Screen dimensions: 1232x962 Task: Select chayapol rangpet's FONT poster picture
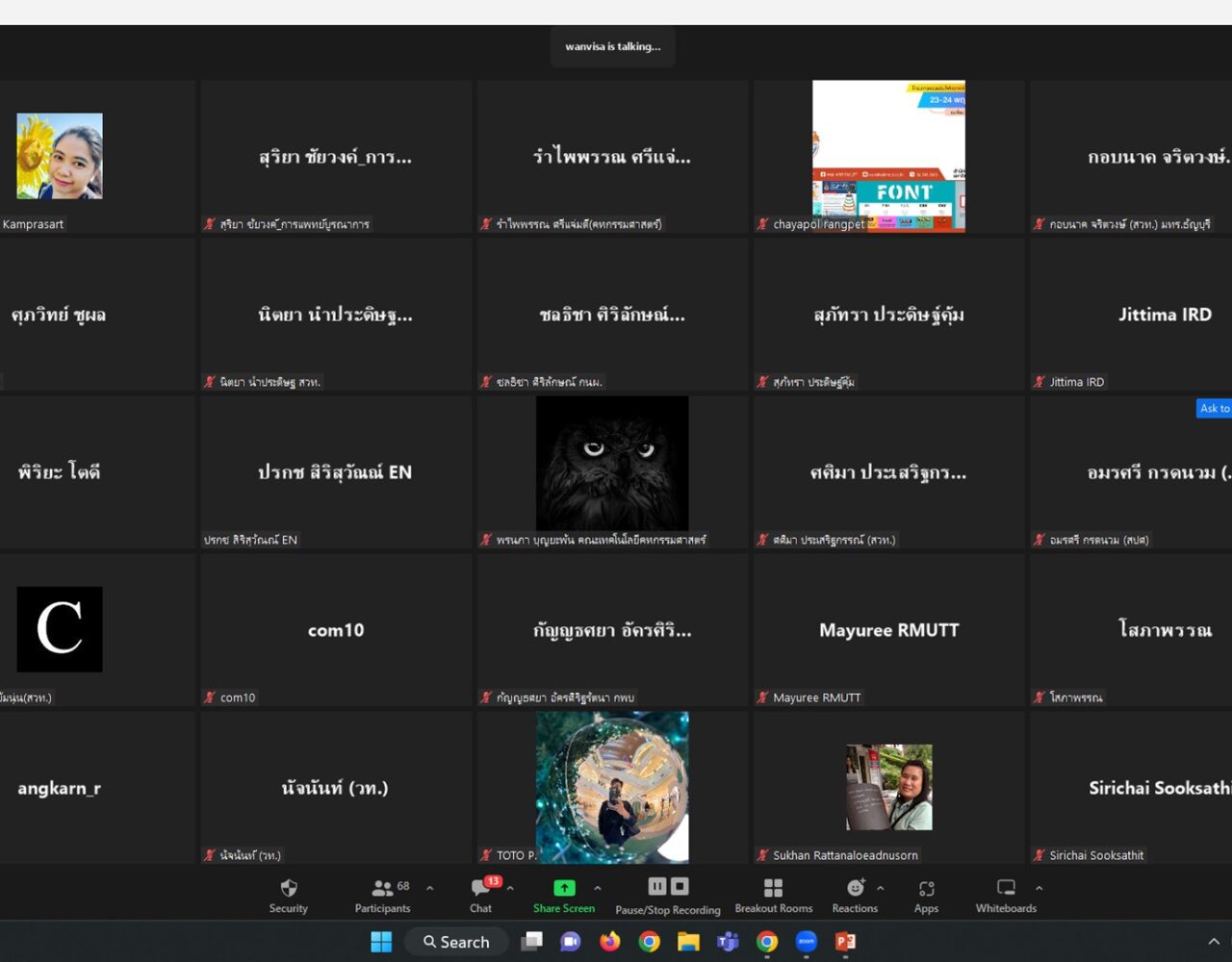click(x=888, y=156)
